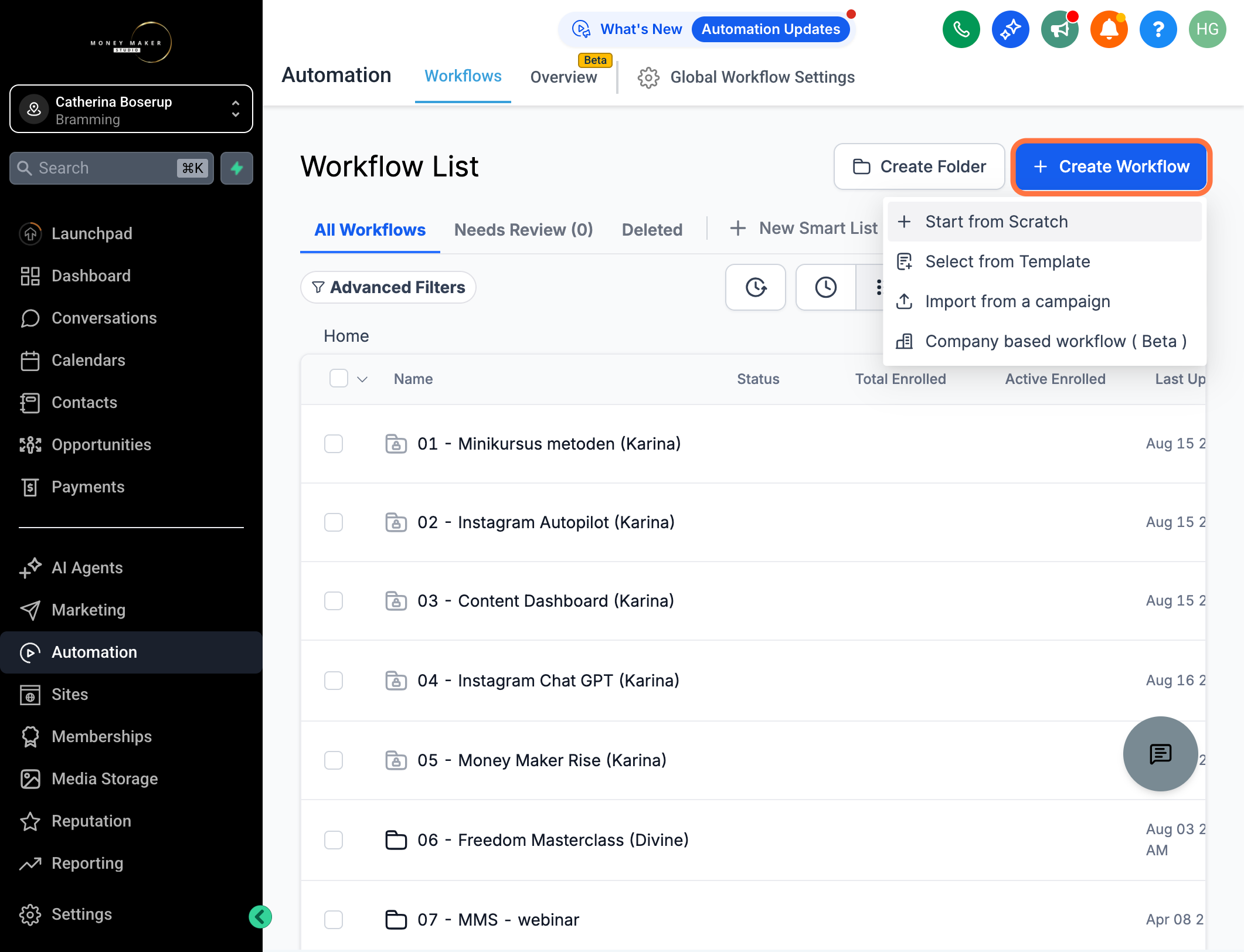This screenshot has width=1244, height=952.
Task: Check the 05 - Money Maker Rise row checkbox
Action: pyautogui.click(x=334, y=760)
